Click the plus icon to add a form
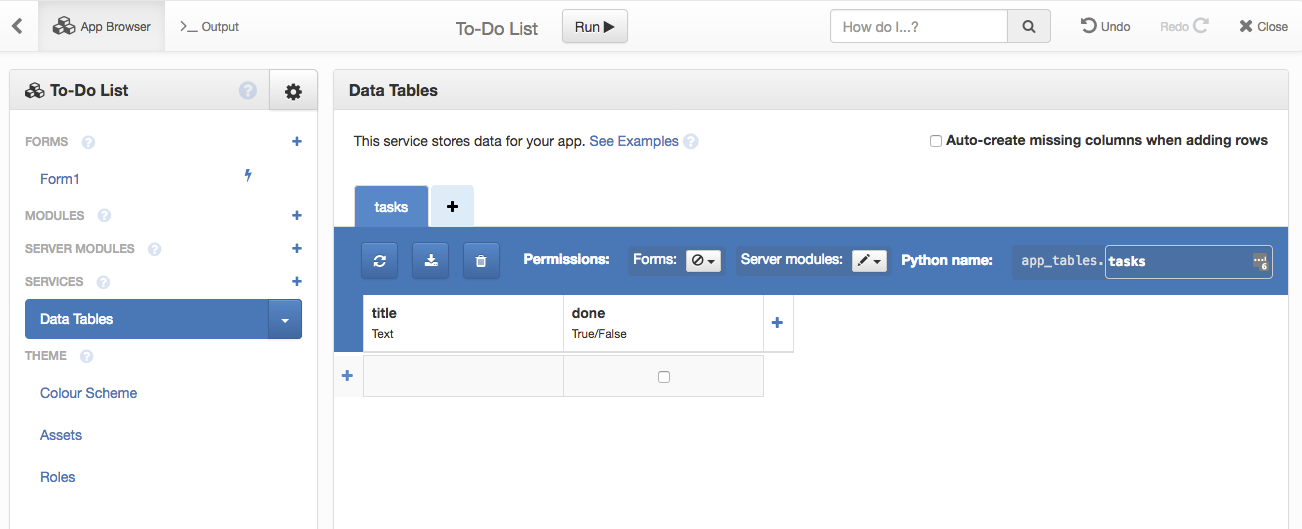 pyautogui.click(x=296, y=142)
